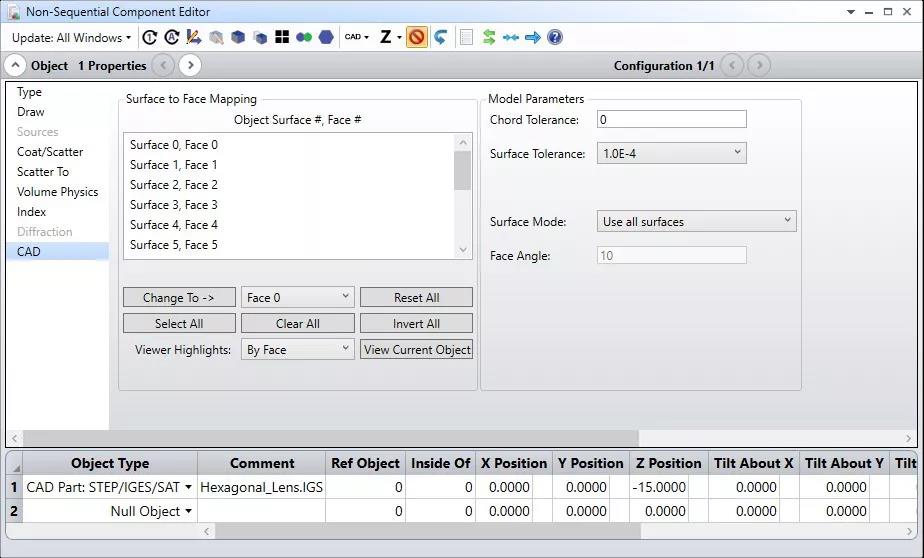Click the Chord Tolerance input field
The height and width of the screenshot is (558, 924).
(671, 120)
